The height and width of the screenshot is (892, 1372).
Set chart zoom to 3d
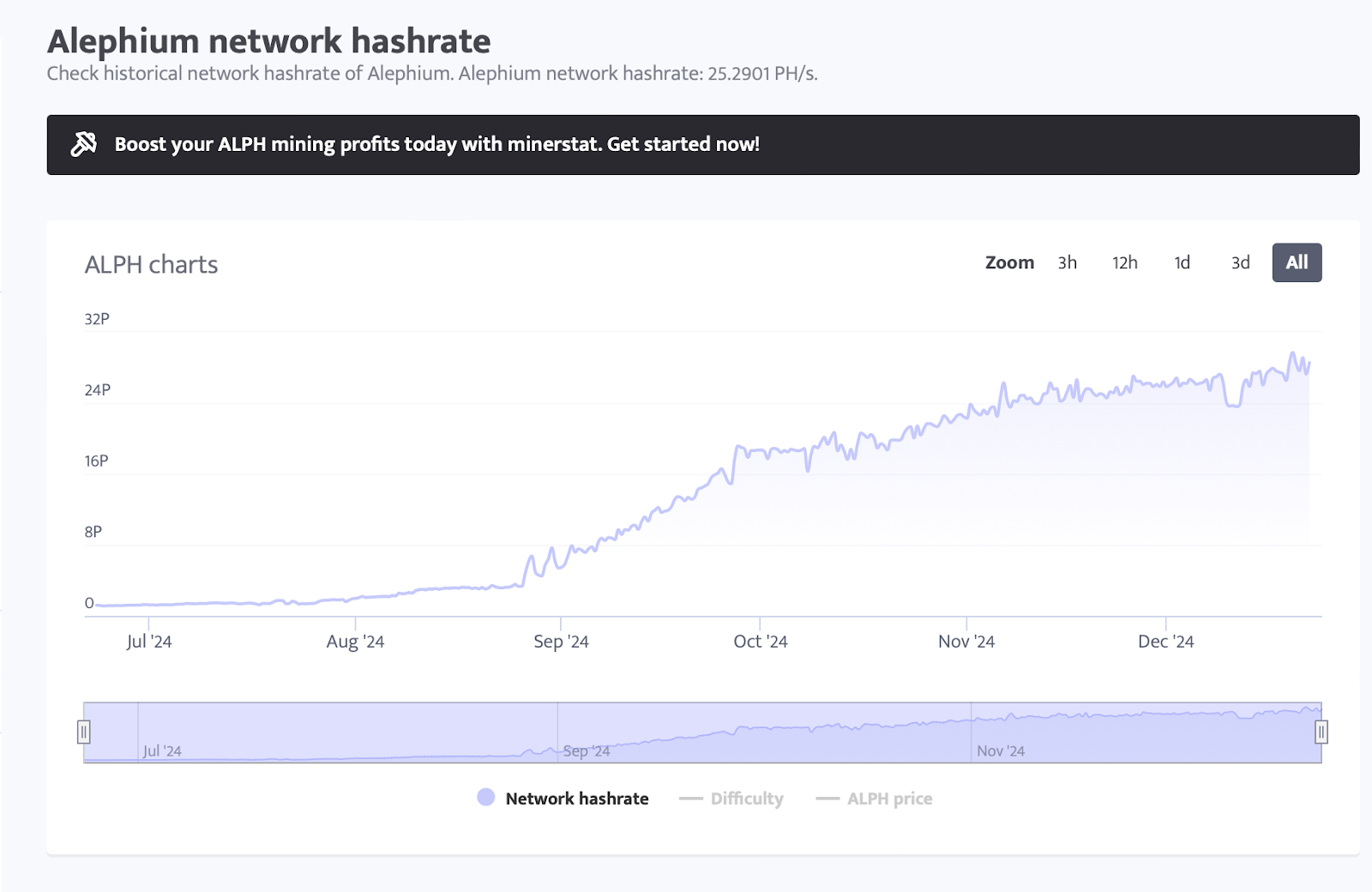coord(1241,262)
